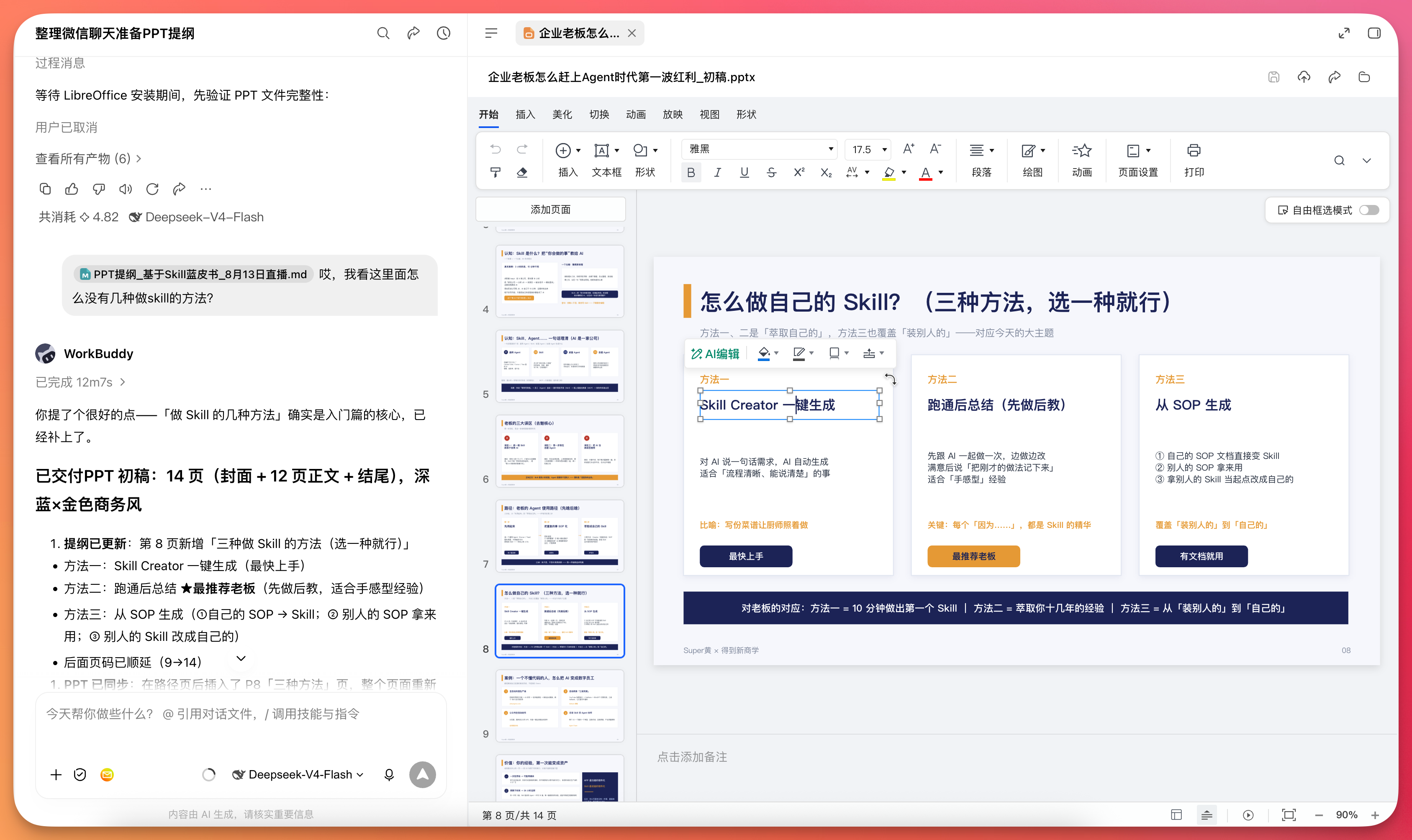1412x840 pixels.
Task: Enable 自由框选模式 switch
Action: [1369, 210]
